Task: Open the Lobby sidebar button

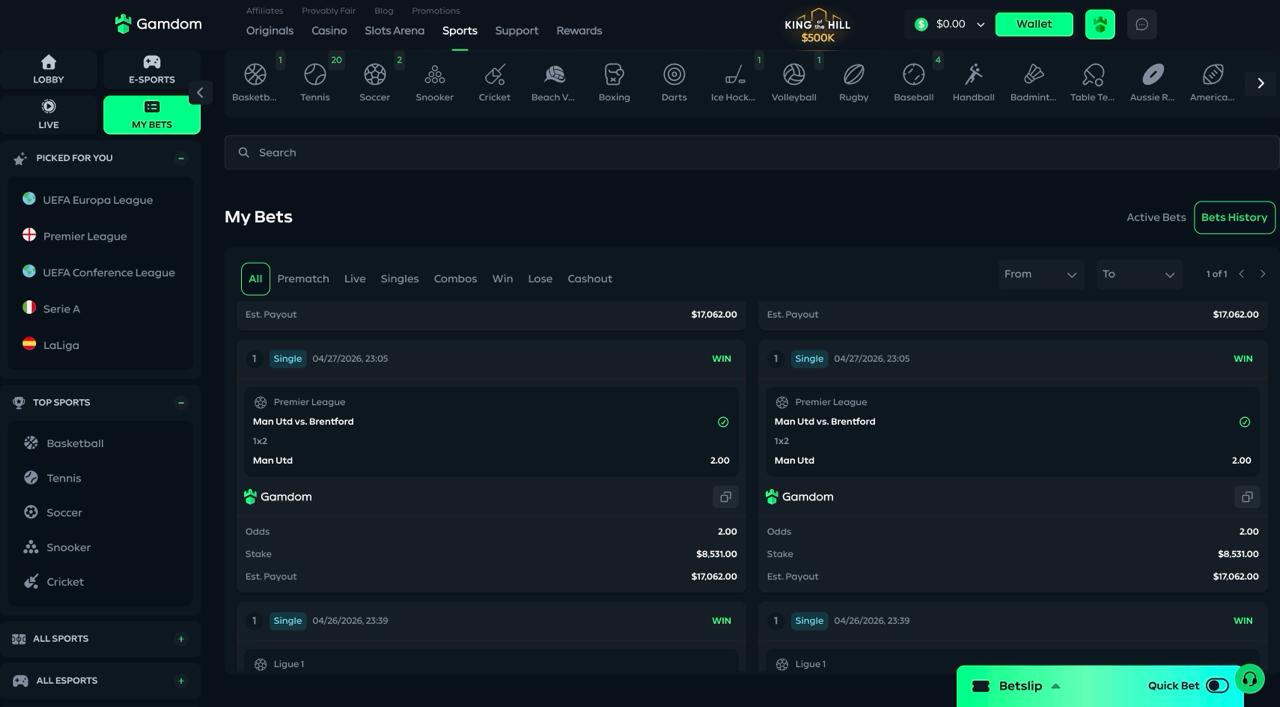Action: [x=48, y=69]
